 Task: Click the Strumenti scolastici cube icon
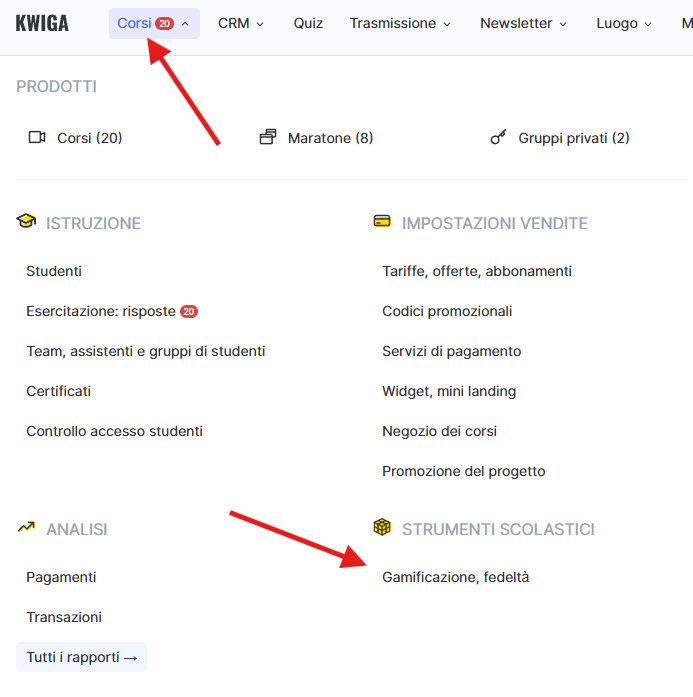click(382, 528)
